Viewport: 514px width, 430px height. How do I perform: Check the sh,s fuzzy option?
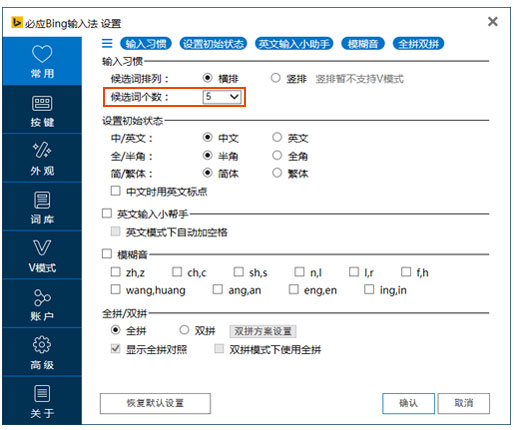[239, 272]
